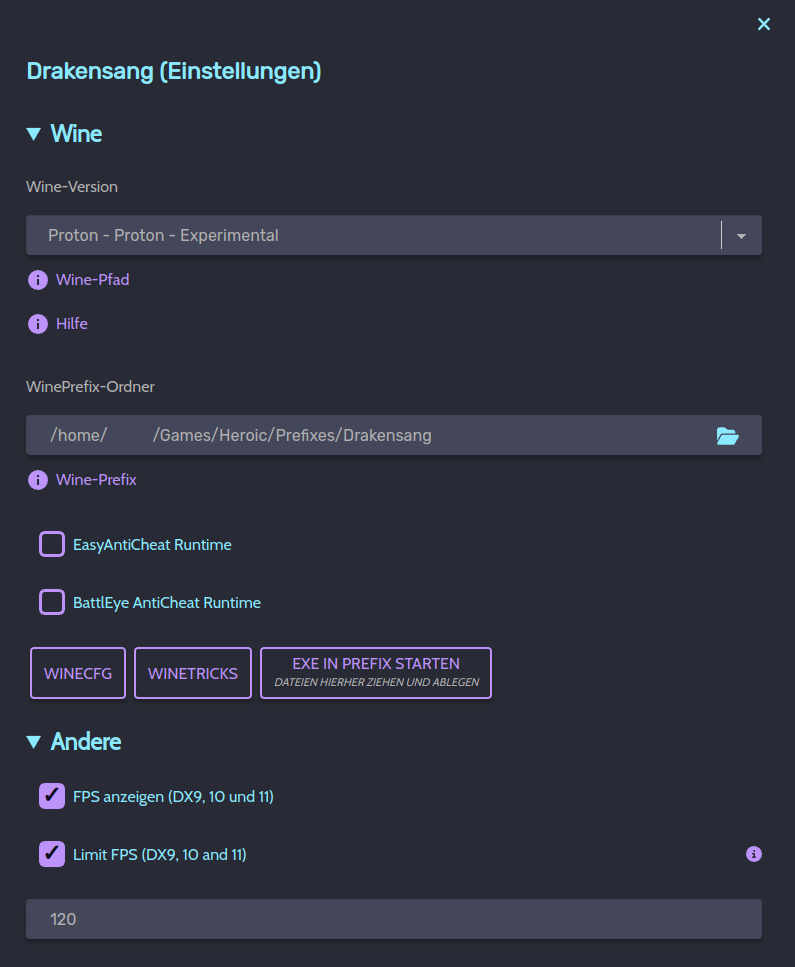Open WINECFG
Image resolution: width=795 pixels, height=967 pixels.
pos(78,673)
